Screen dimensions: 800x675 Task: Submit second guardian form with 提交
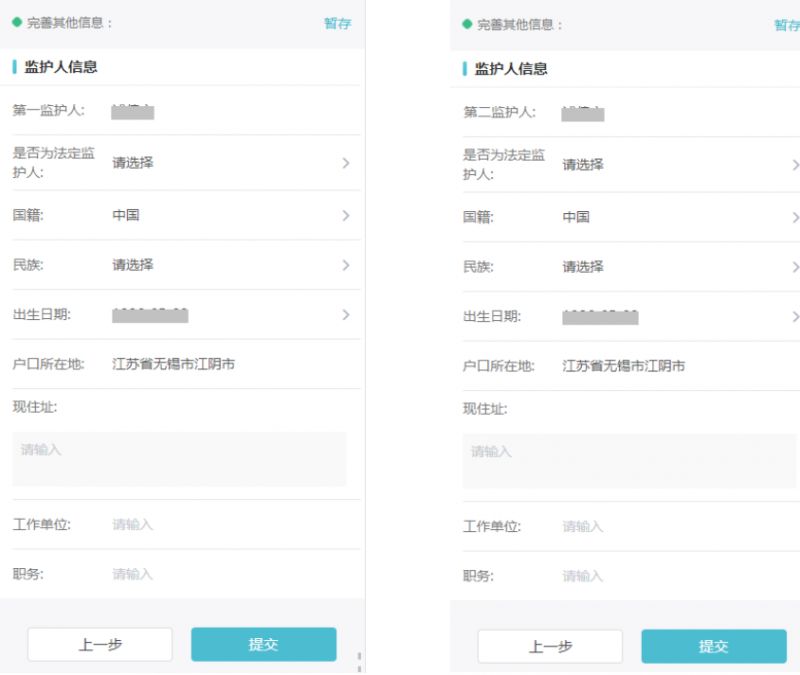714,647
